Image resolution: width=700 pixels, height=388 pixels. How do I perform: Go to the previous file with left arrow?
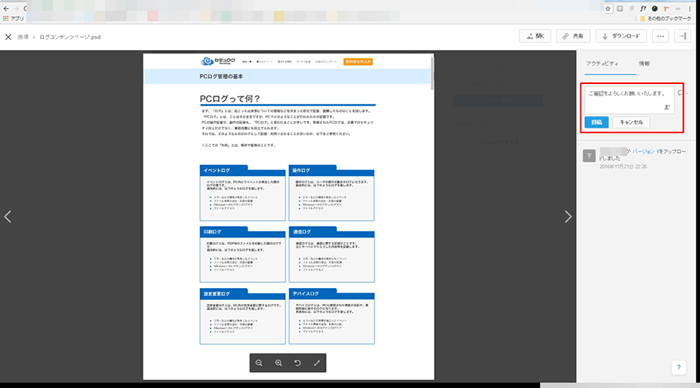coord(8,217)
